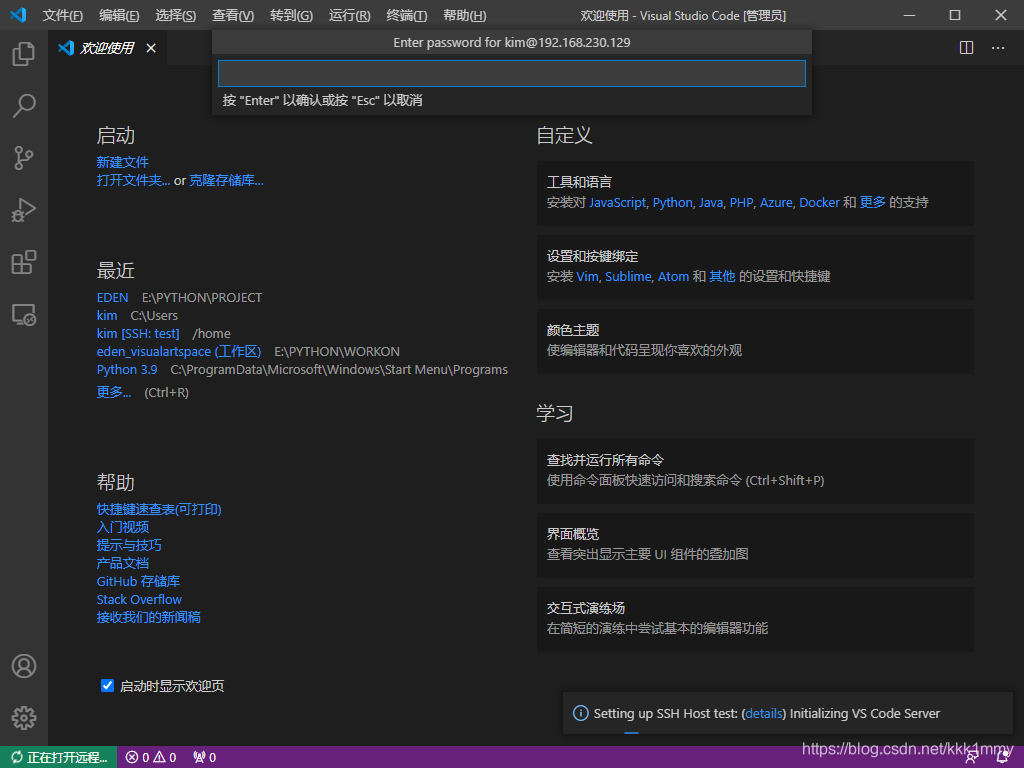Open errors and warnings in status bar
Viewport: 1024px width, 768px height.
[x=151, y=757]
